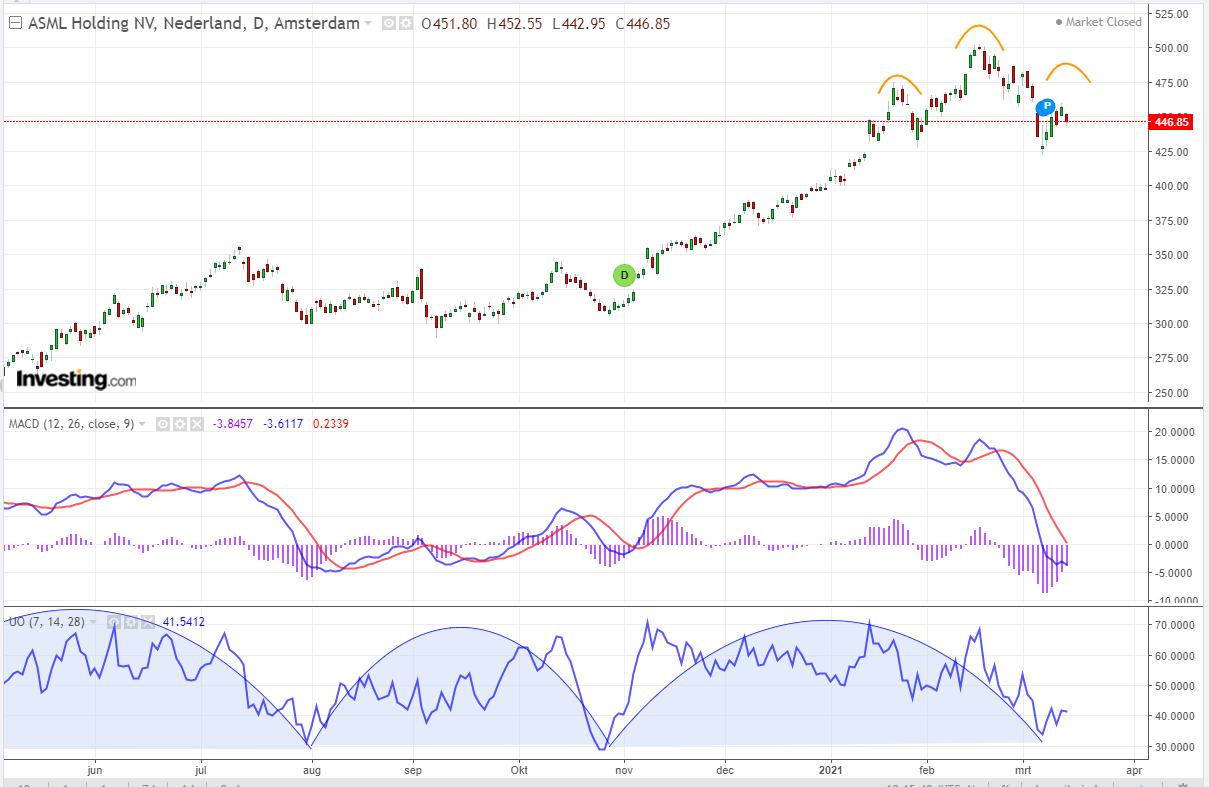Click the green D dividend marker
Viewport: 1209px width, 787px height.
pos(624,275)
